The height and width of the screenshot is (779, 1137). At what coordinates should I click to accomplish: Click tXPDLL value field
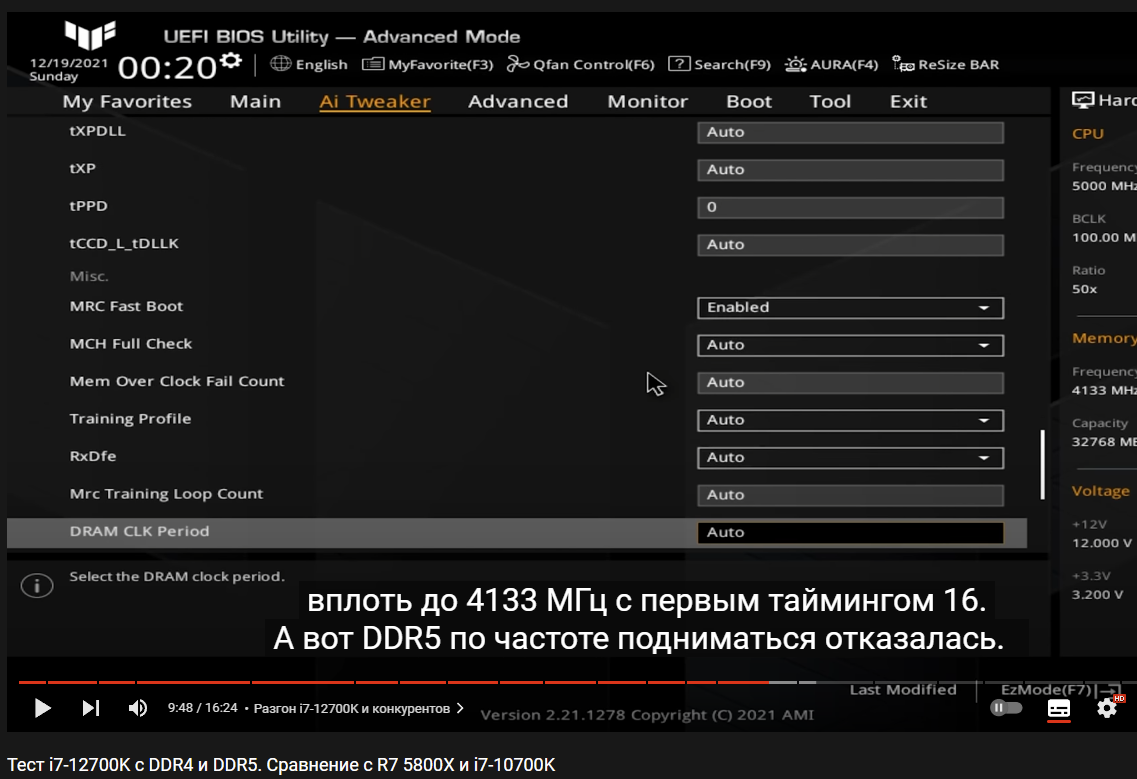[851, 132]
